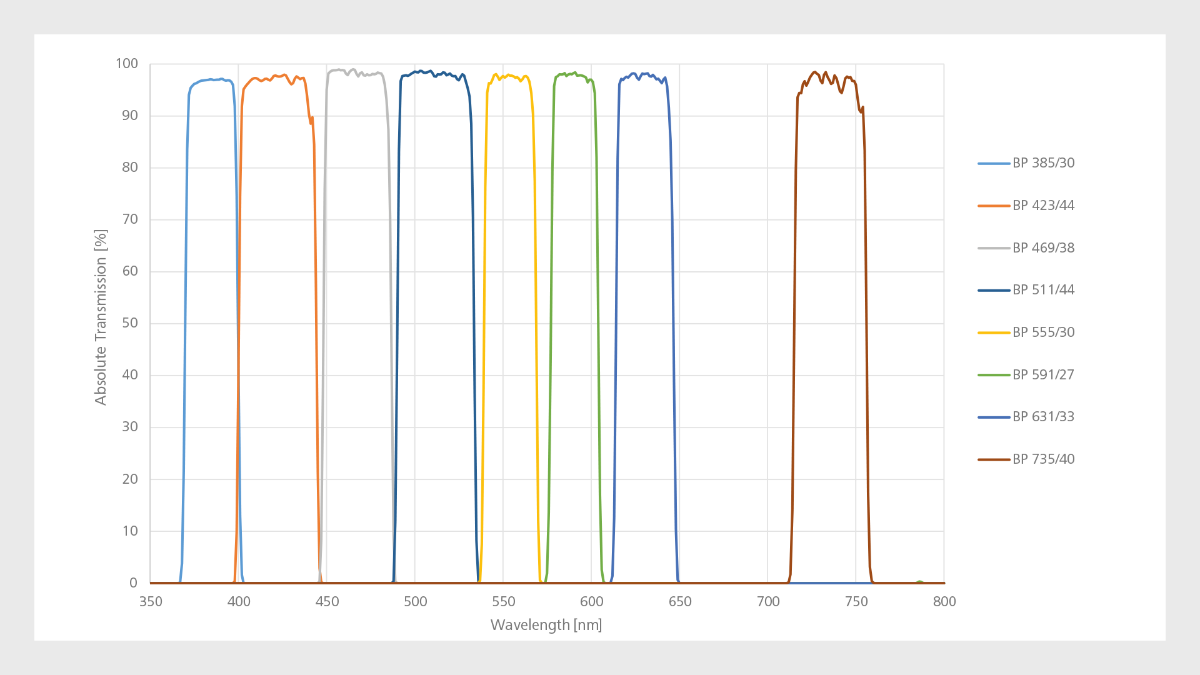The image size is (1200, 675).
Task: Select the 100 label on the transmission axis
Action: pyautogui.click(x=126, y=63)
